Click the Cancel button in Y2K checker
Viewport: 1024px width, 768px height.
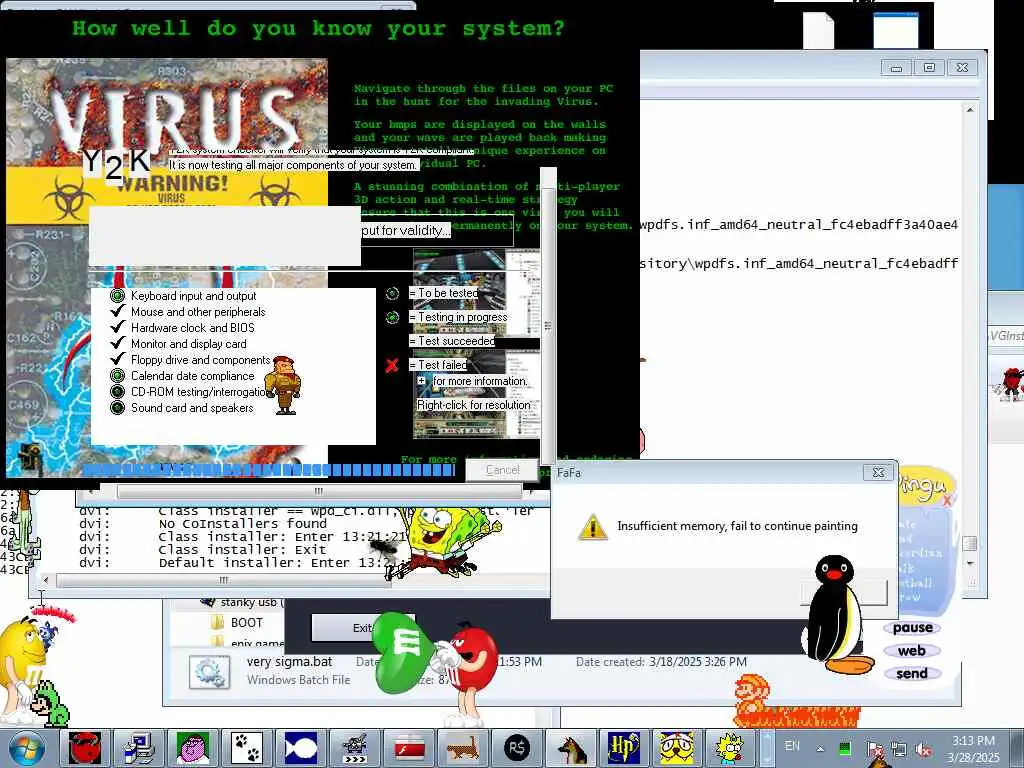coord(502,470)
